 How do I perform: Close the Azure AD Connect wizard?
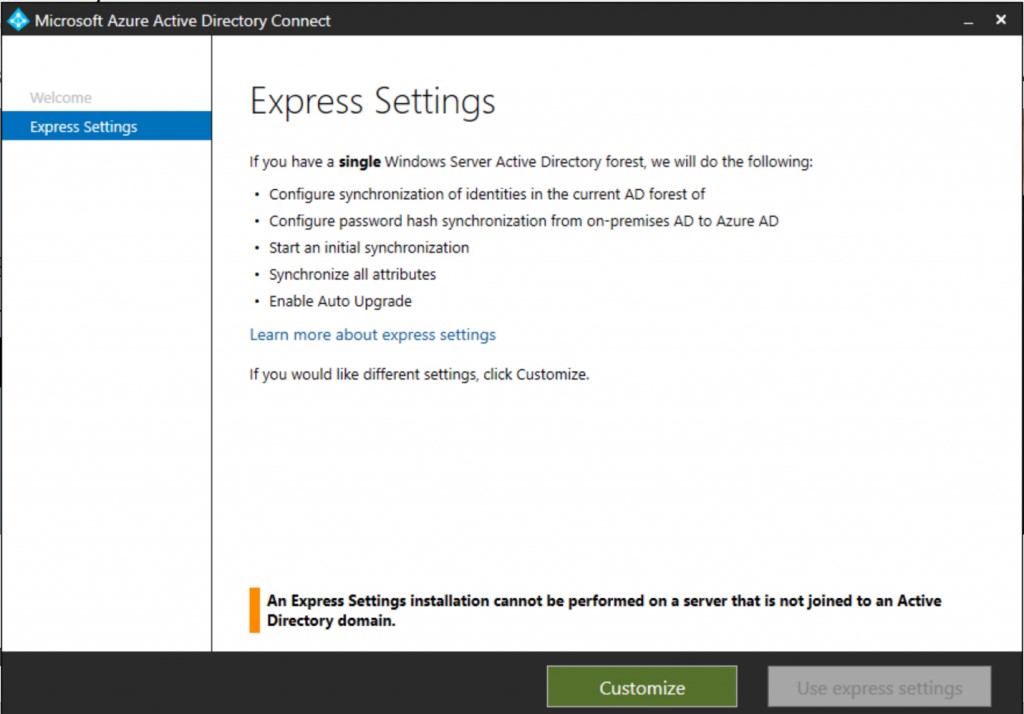1000,20
